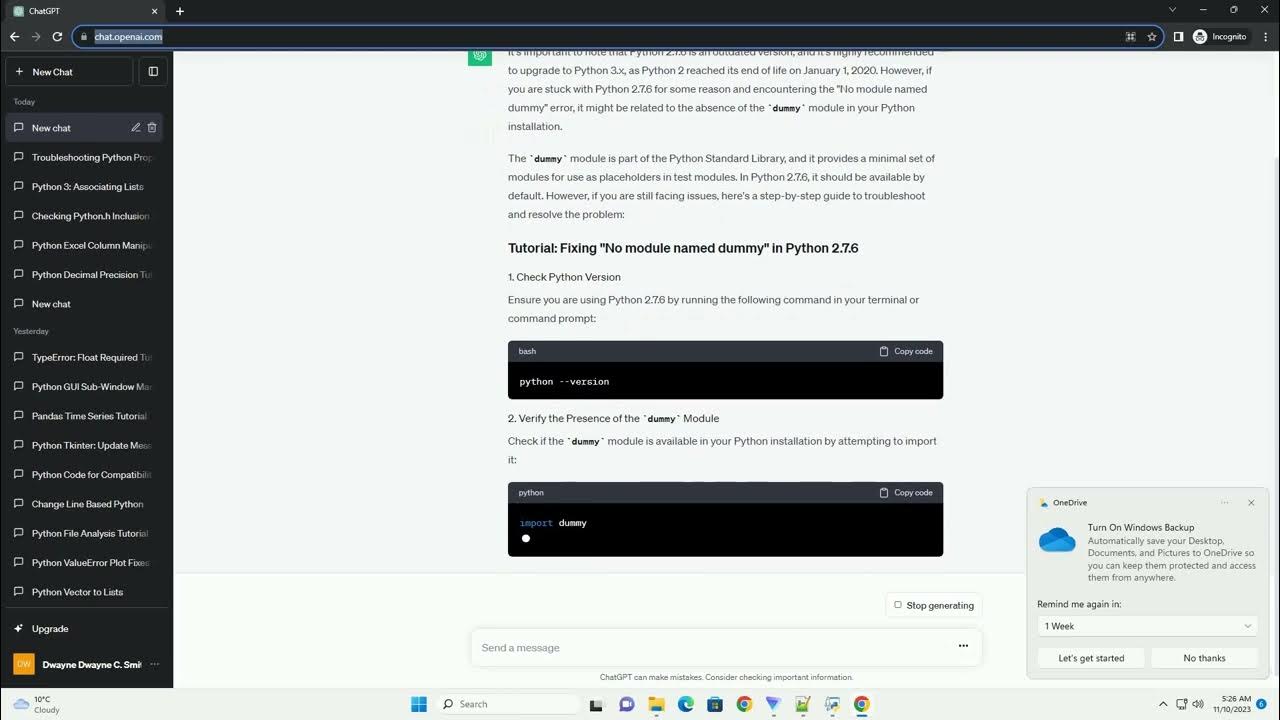
Task: Click the New Chat plus button
Action: click(x=69, y=72)
